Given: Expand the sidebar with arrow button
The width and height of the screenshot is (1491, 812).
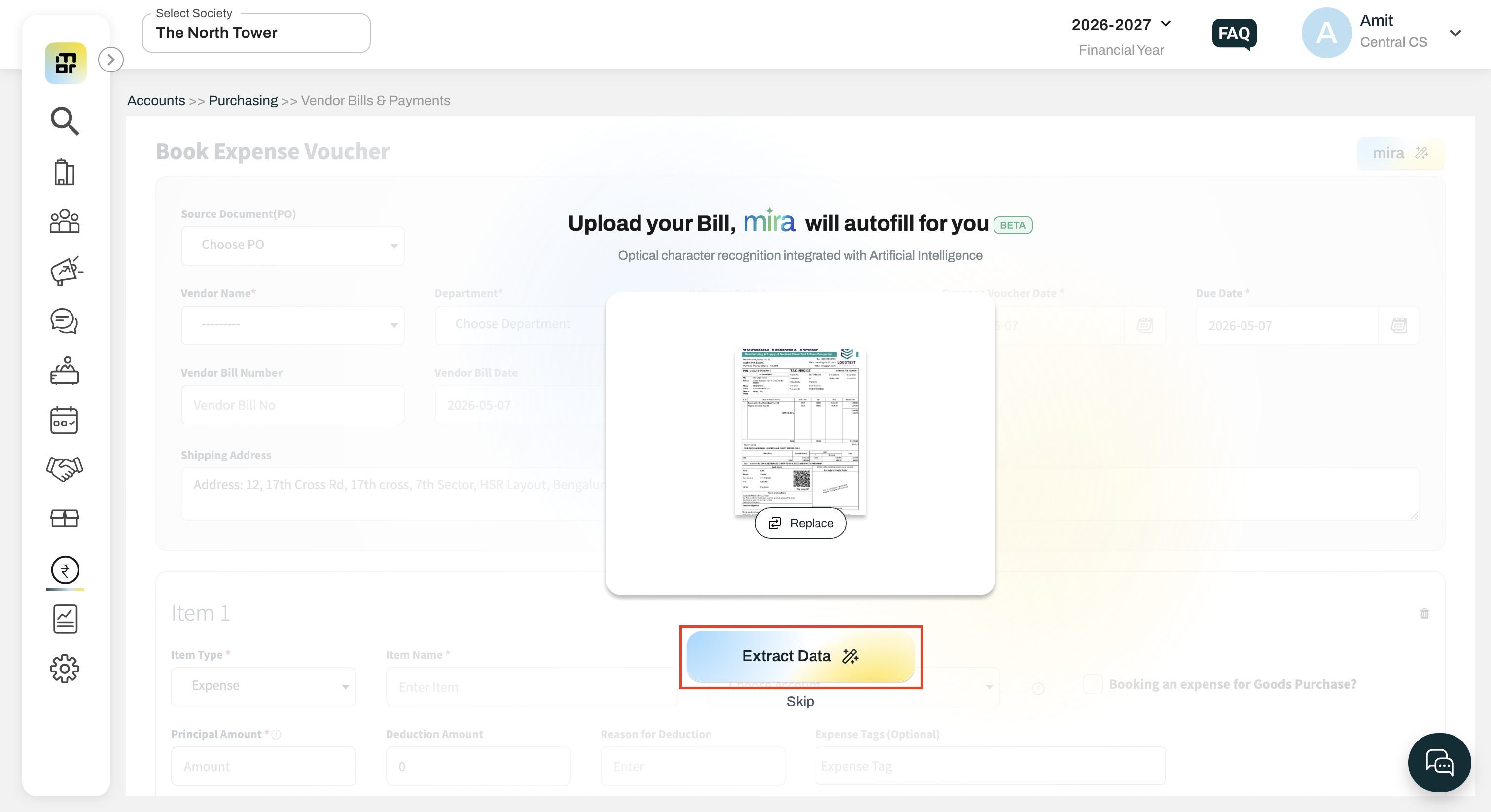Looking at the screenshot, I should click(x=110, y=60).
